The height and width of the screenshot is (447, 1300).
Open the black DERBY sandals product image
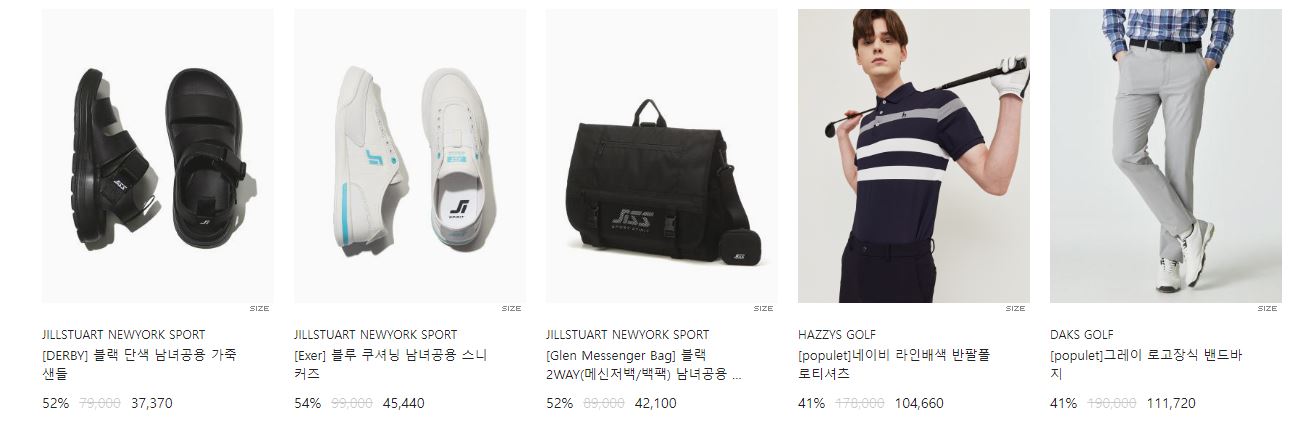(157, 156)
